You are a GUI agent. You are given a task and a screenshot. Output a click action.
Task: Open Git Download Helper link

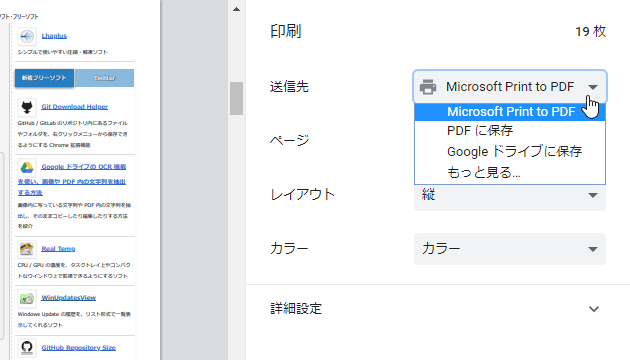[75, 106]
